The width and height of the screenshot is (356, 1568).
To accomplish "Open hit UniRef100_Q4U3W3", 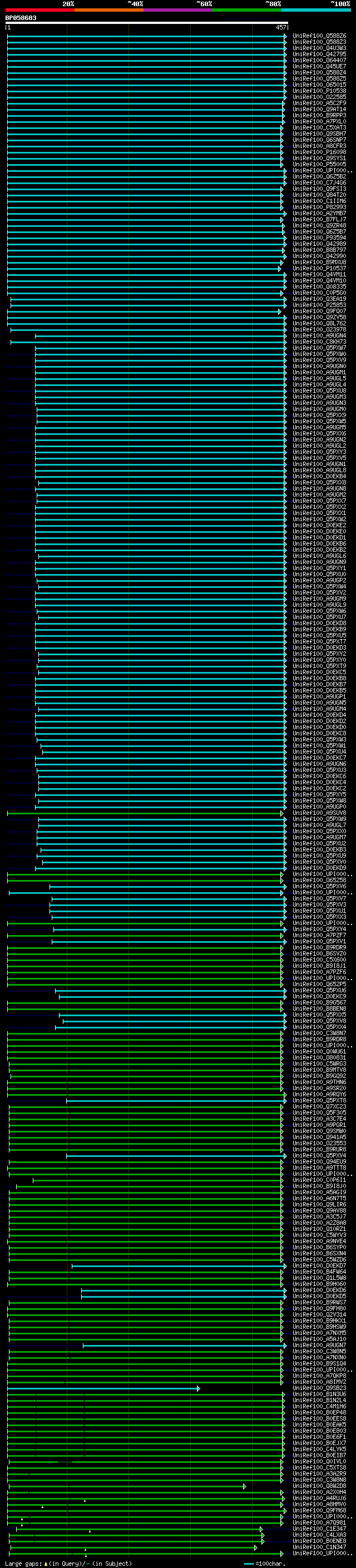I will pyautogui.click(x=319, y=48).
